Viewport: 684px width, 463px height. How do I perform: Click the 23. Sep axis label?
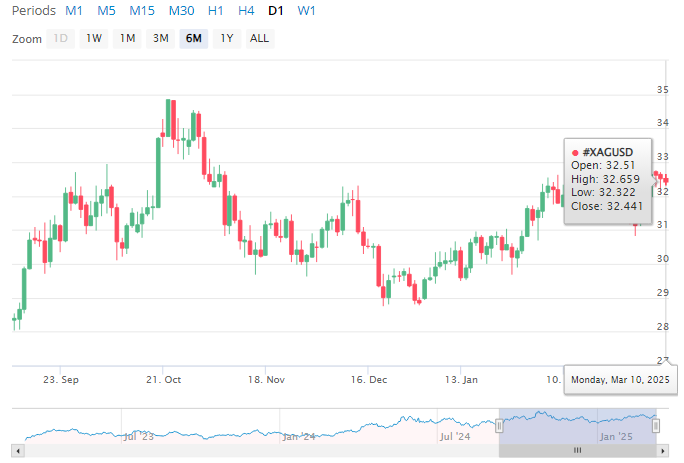[x=61, y=380]
